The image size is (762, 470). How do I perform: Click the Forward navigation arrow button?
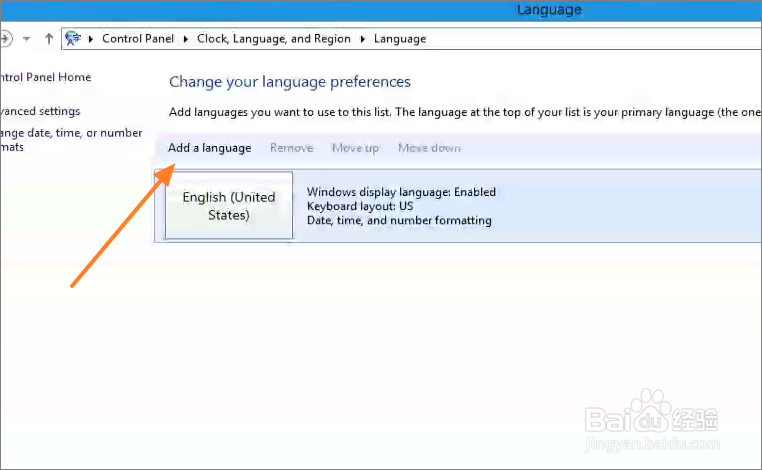[5, 38]
